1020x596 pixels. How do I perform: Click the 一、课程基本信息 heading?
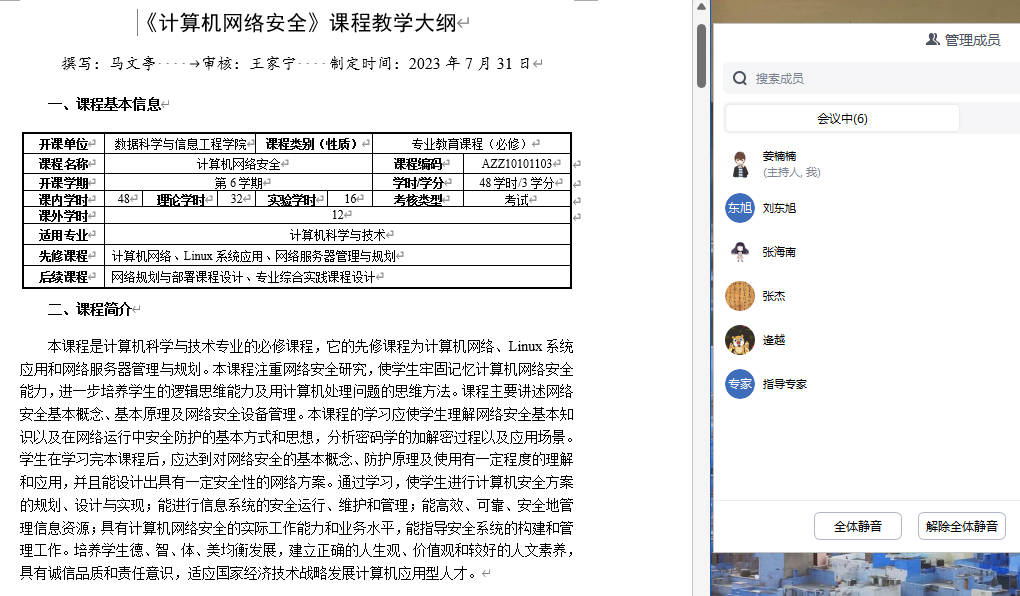[104, 104]
